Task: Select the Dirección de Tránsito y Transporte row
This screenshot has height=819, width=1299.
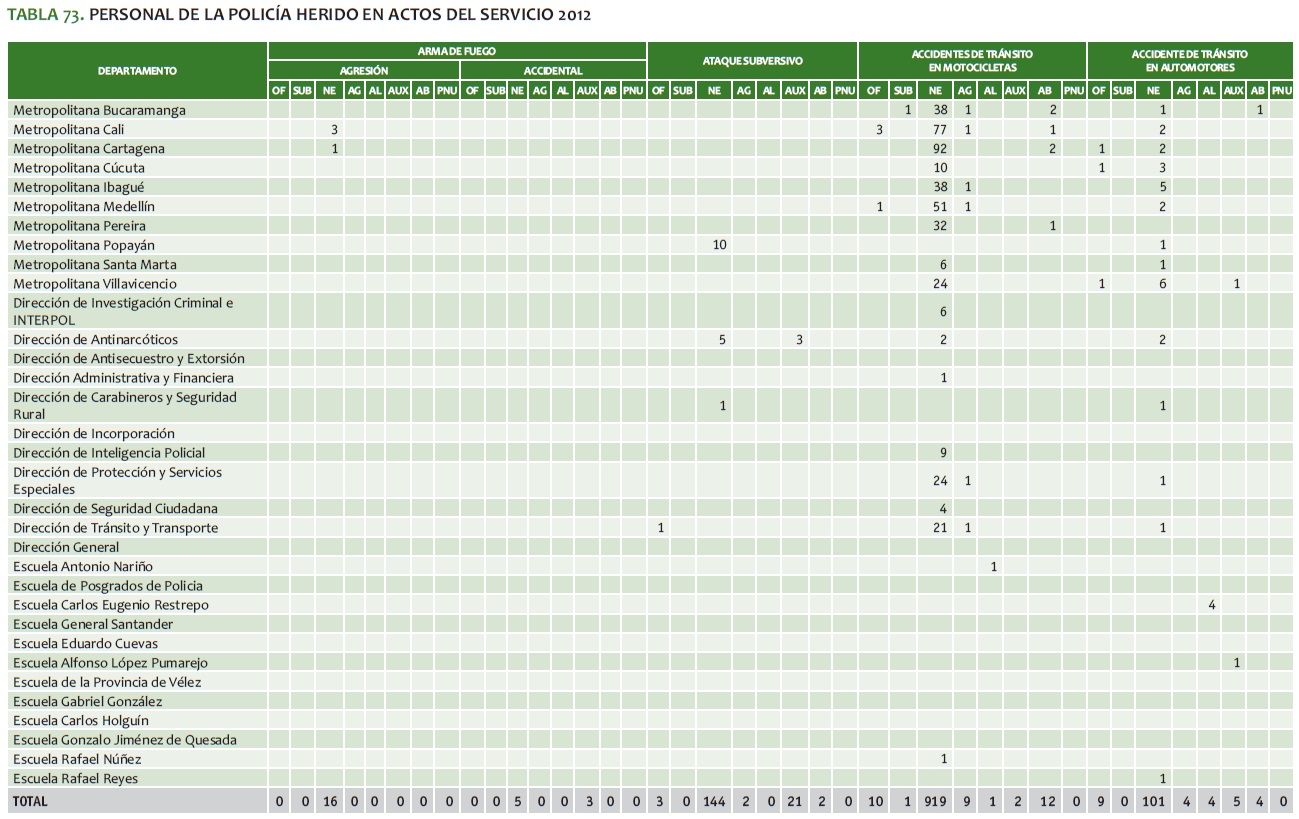Action: tap(115, 528)
